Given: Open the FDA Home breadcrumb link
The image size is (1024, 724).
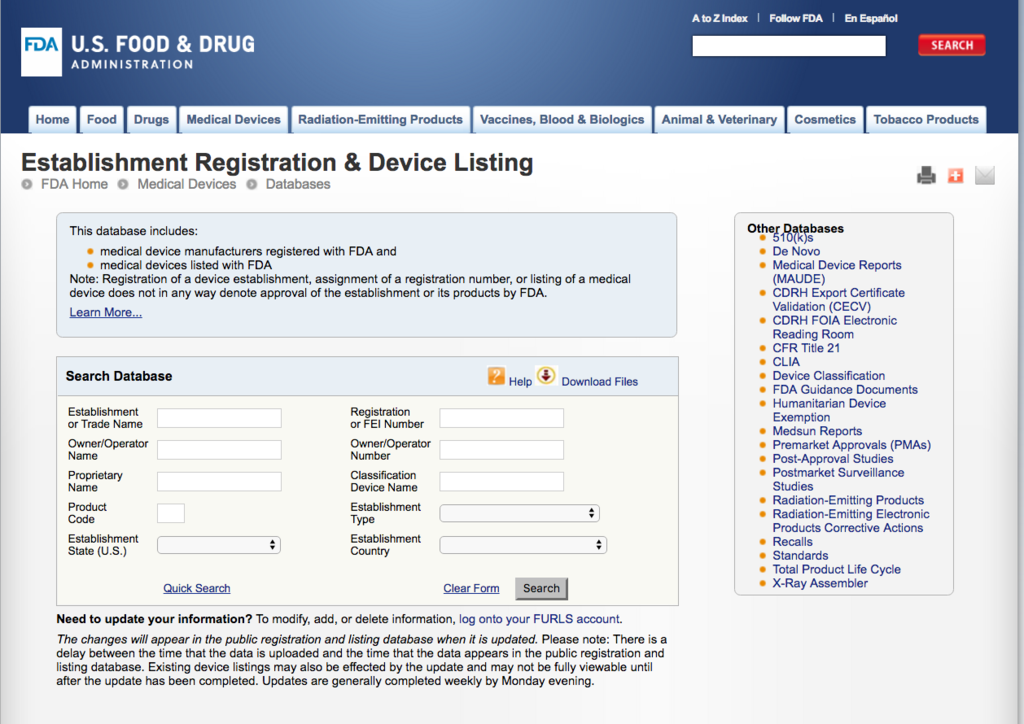Looking at the screenshot, I should pyautogui.click(x=74, y=184).
